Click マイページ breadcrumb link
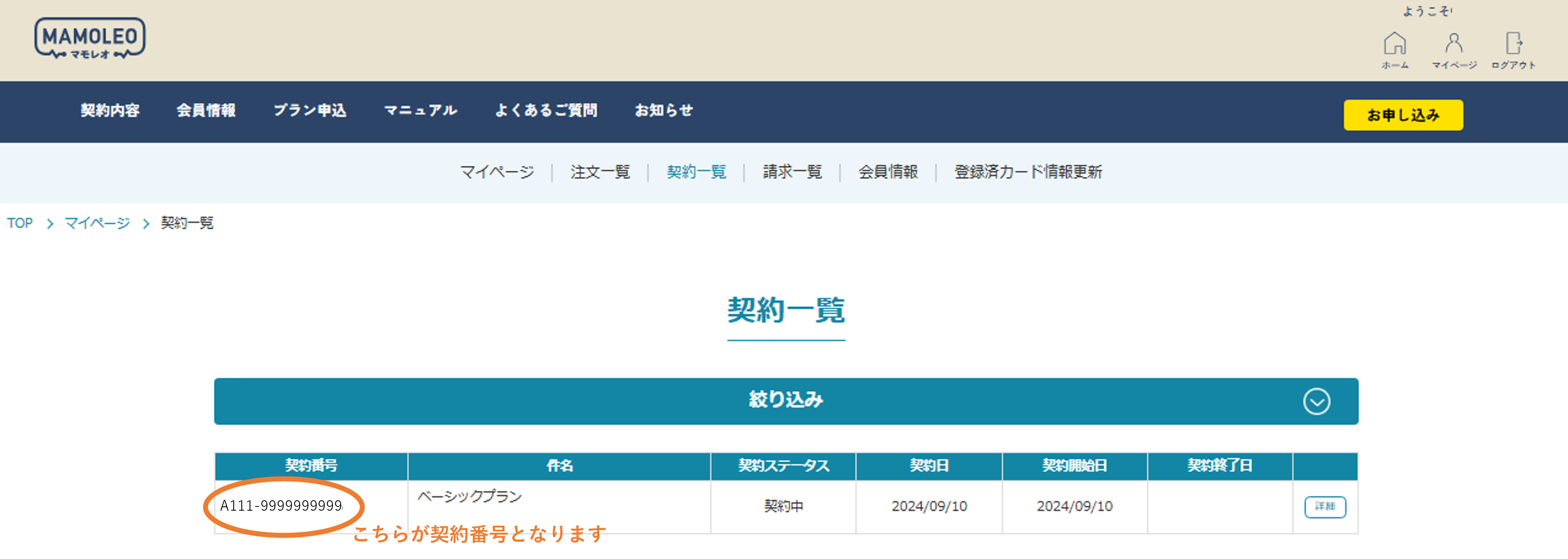Viewport: 1568px width, 559px height. 97,223
